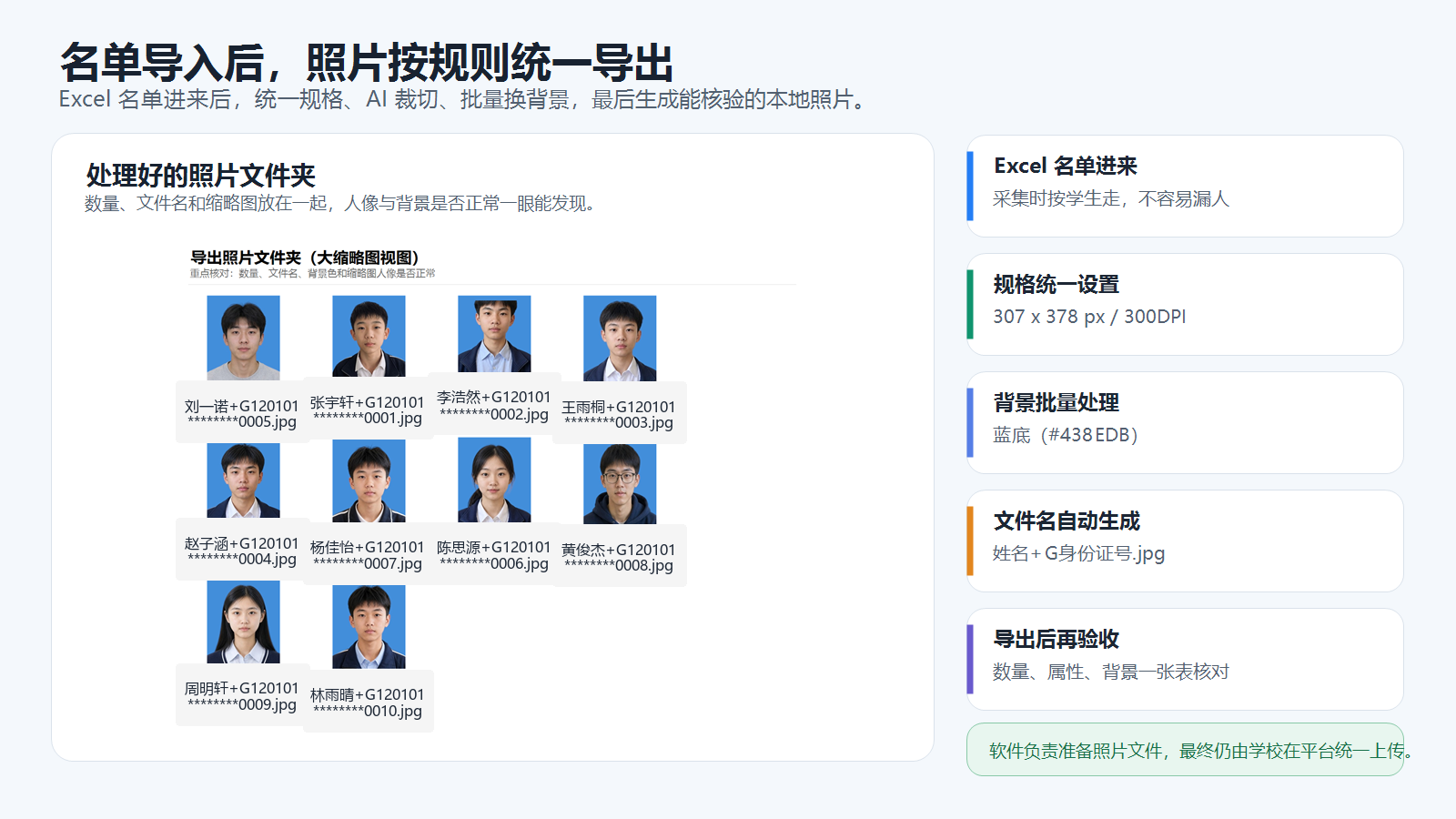
Task: Select file name ending 0004.jpg
Action: (241, 551)
